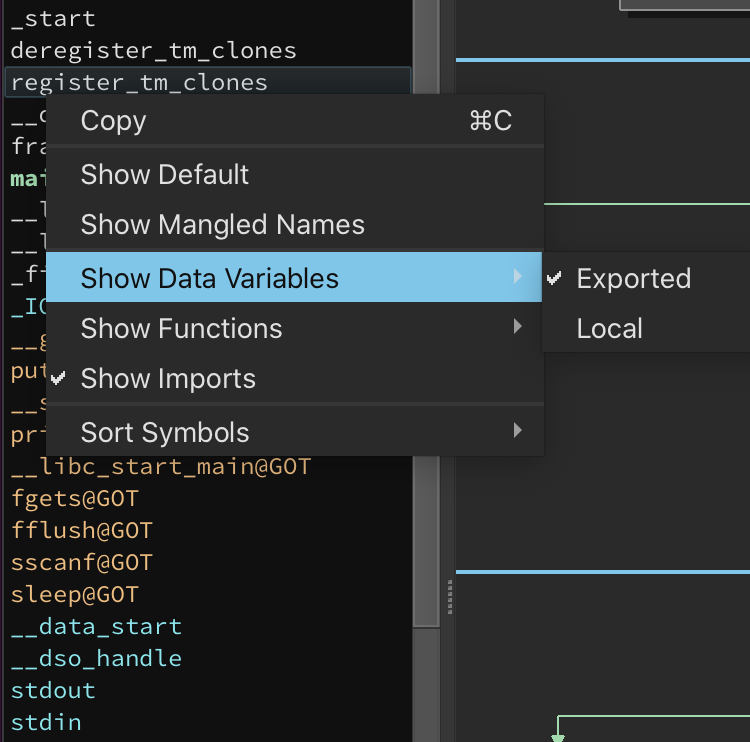Viewport: 750px width, 742px height.
Task: Select fflush@GOT symbol
Action: tap(81, 531)
